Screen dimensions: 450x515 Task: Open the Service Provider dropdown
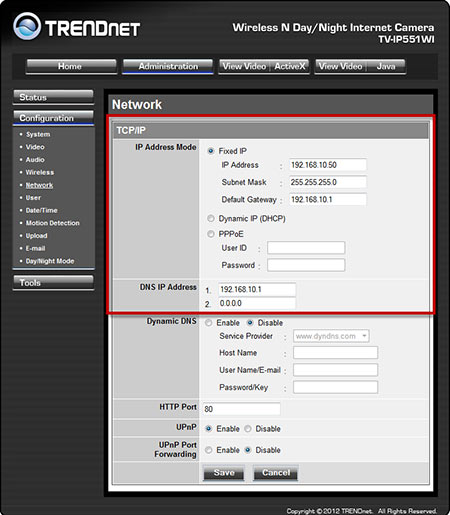pyautogui.click(x=331, y=336)
